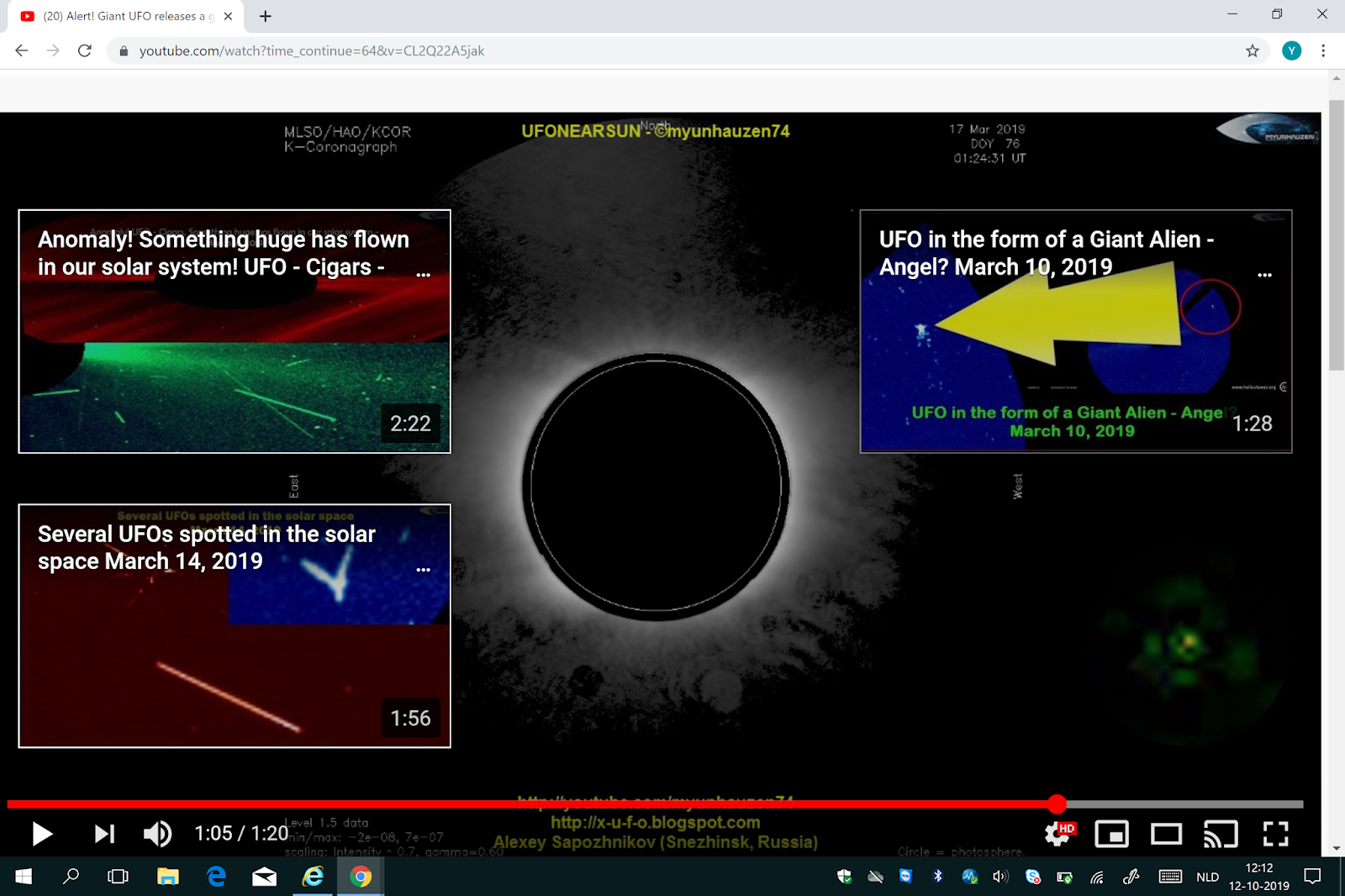Open more options on Anomaly video card
Image resolution: width=1345 pixels, height=896 pixels.
(424, 275)
